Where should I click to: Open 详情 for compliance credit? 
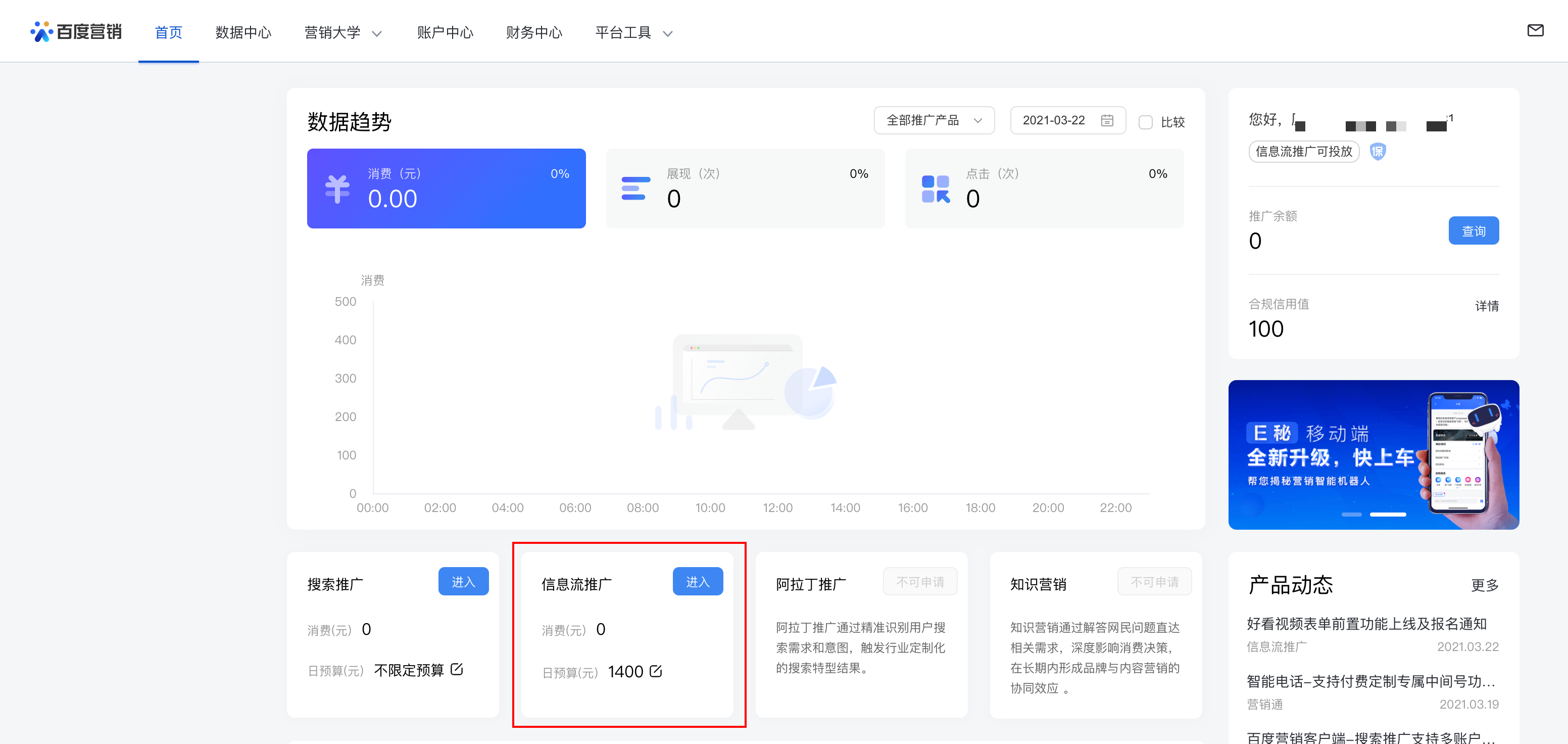click(1487, 306)
